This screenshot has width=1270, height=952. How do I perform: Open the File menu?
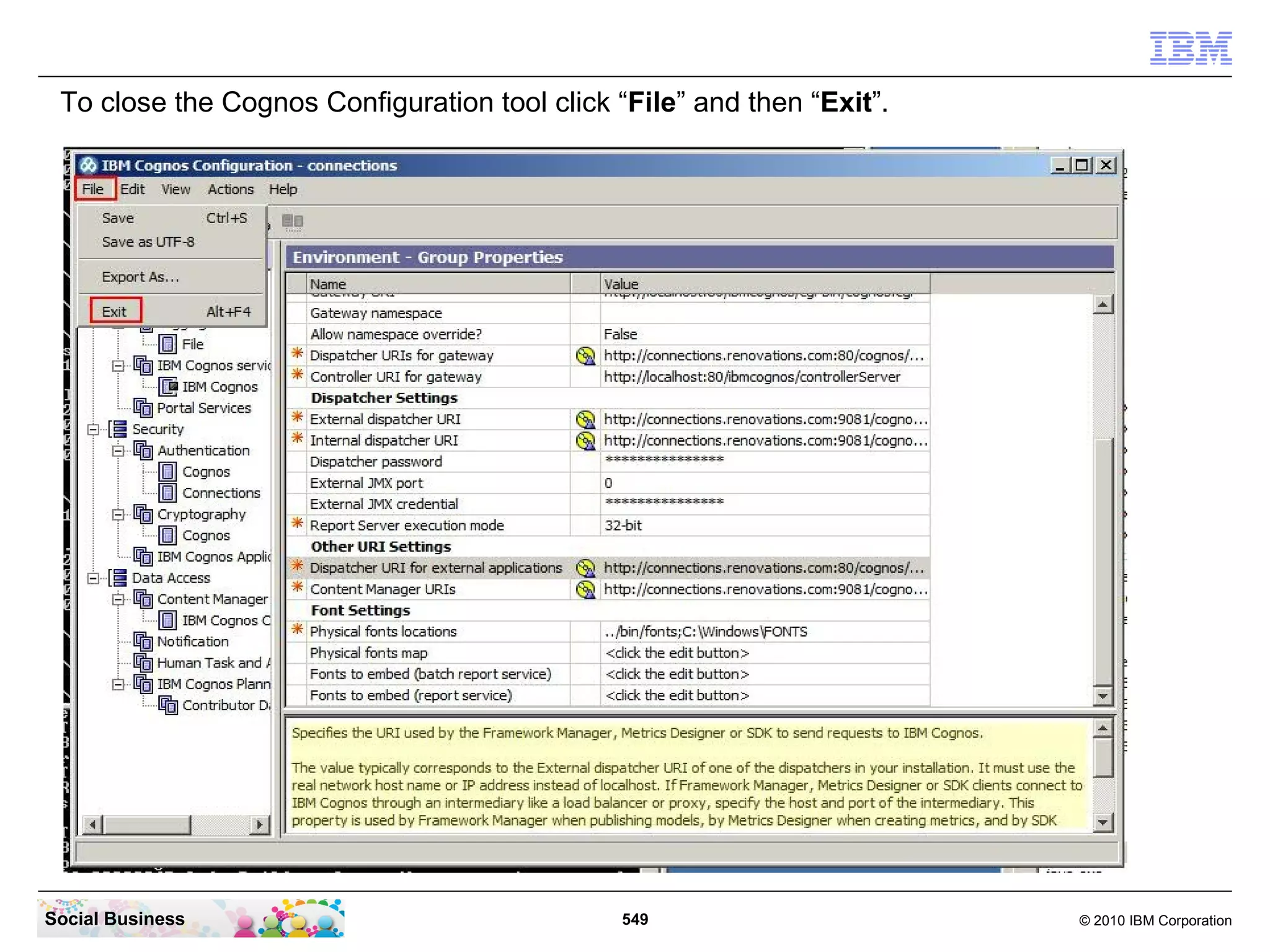[94, 189]
